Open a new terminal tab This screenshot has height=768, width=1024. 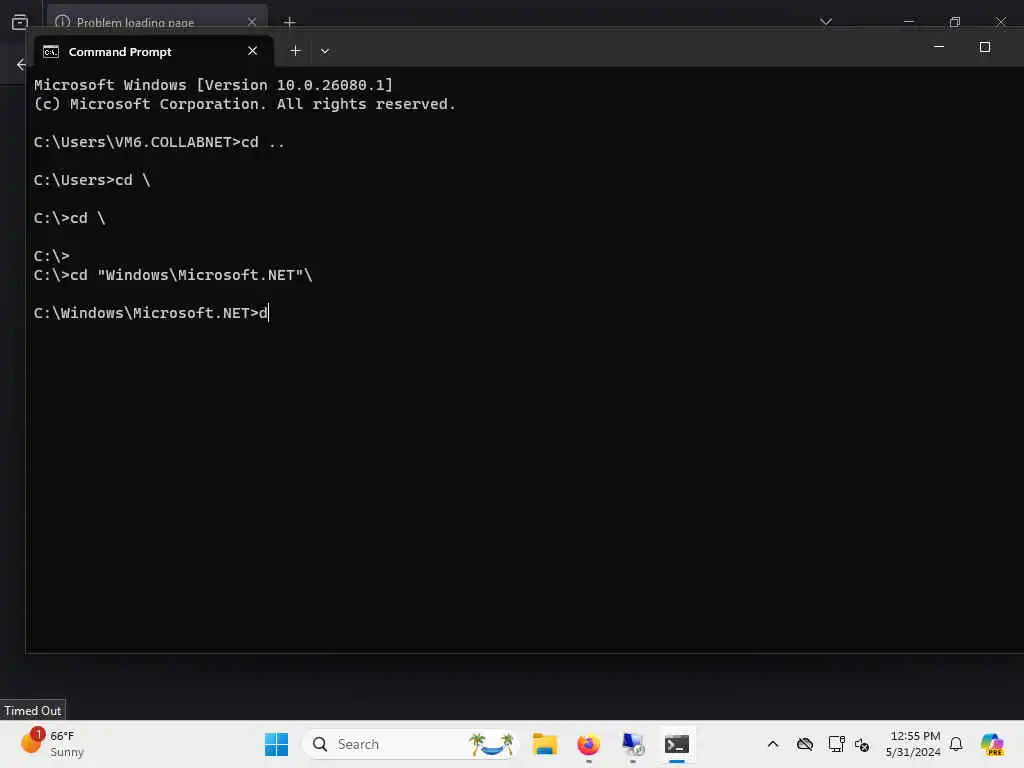(295, 51)
